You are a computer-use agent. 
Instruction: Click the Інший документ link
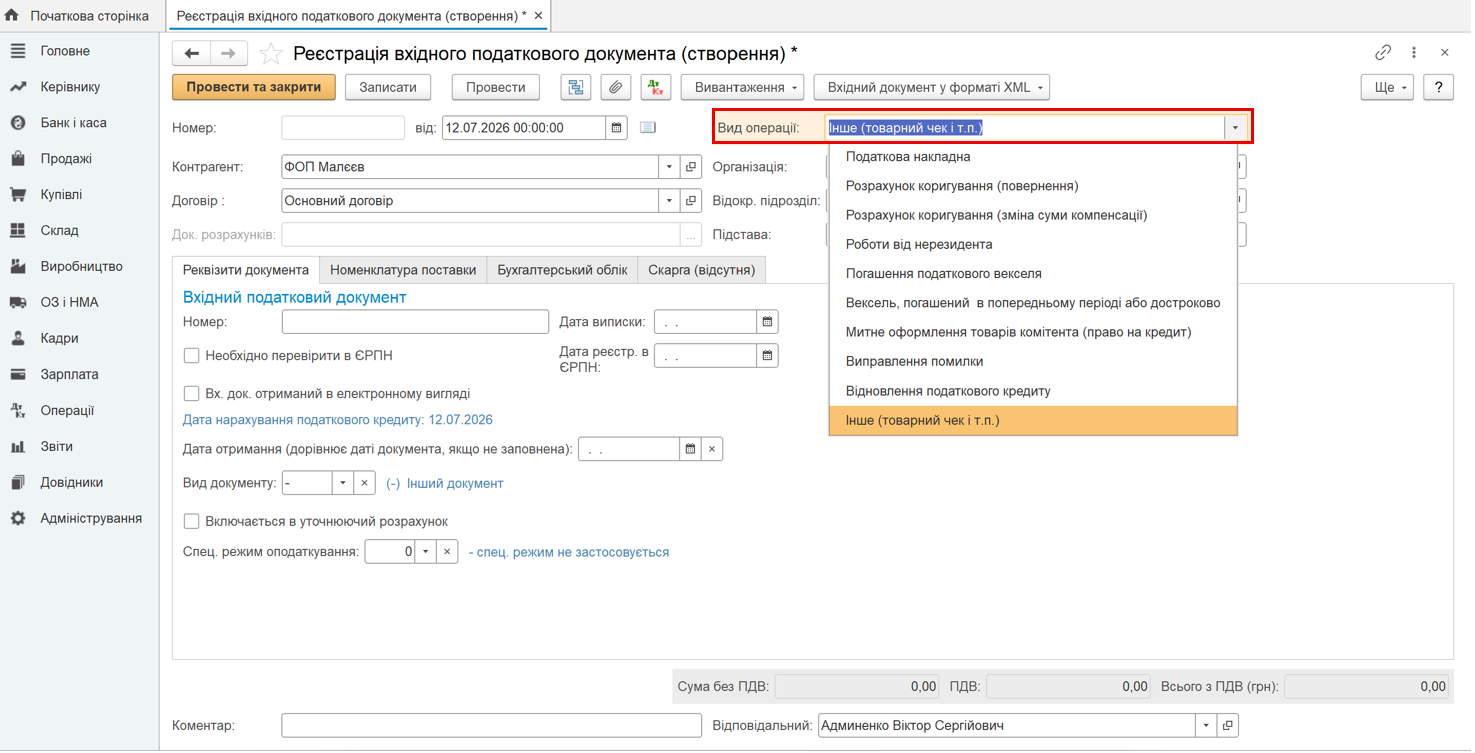[455, 483]
